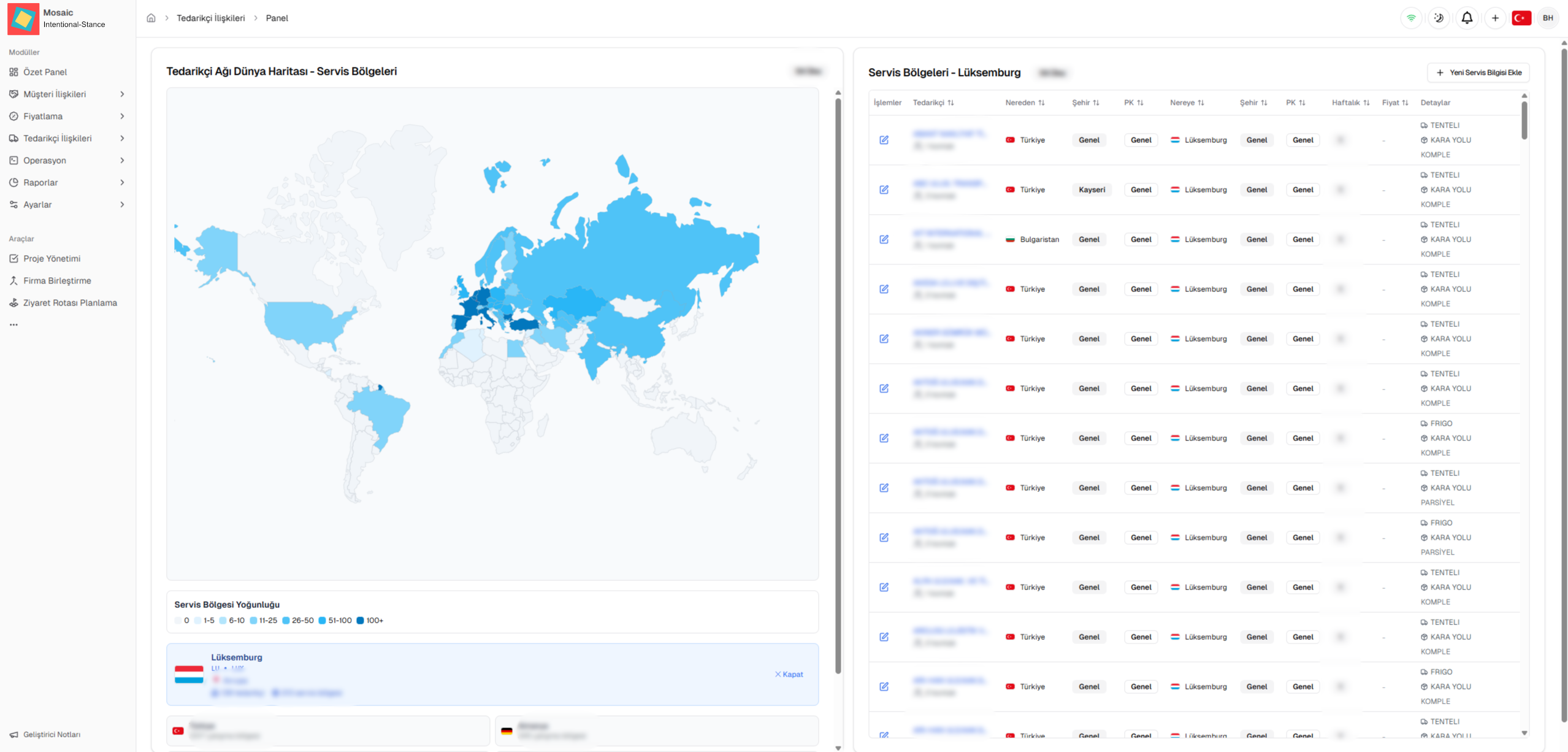
Task: Click the Mosaic app logo
Action: [23, 18]
